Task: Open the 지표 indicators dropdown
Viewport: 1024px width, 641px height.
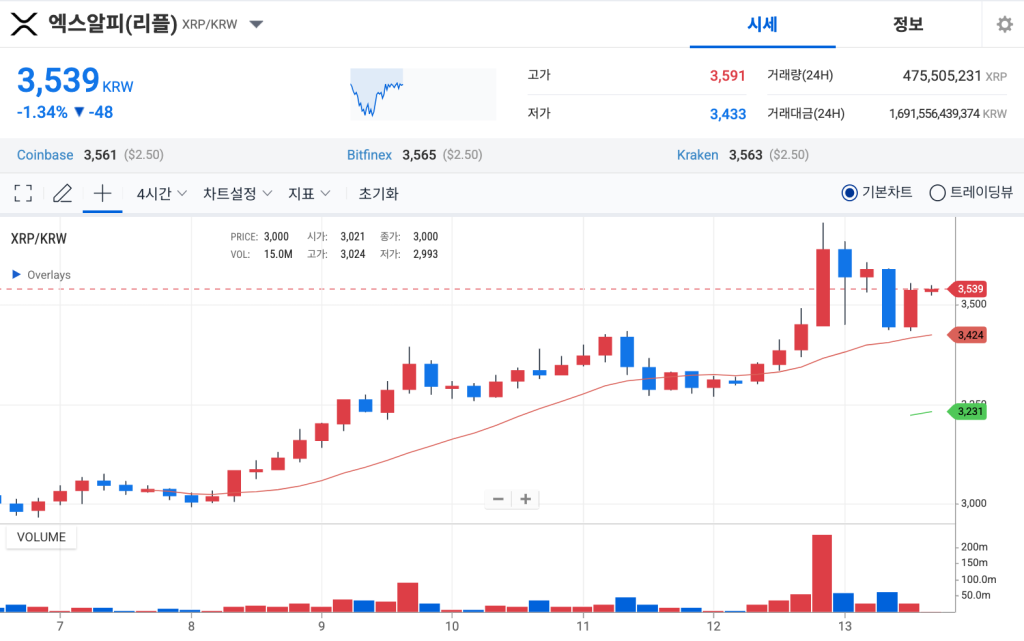Action: [309, 194]
